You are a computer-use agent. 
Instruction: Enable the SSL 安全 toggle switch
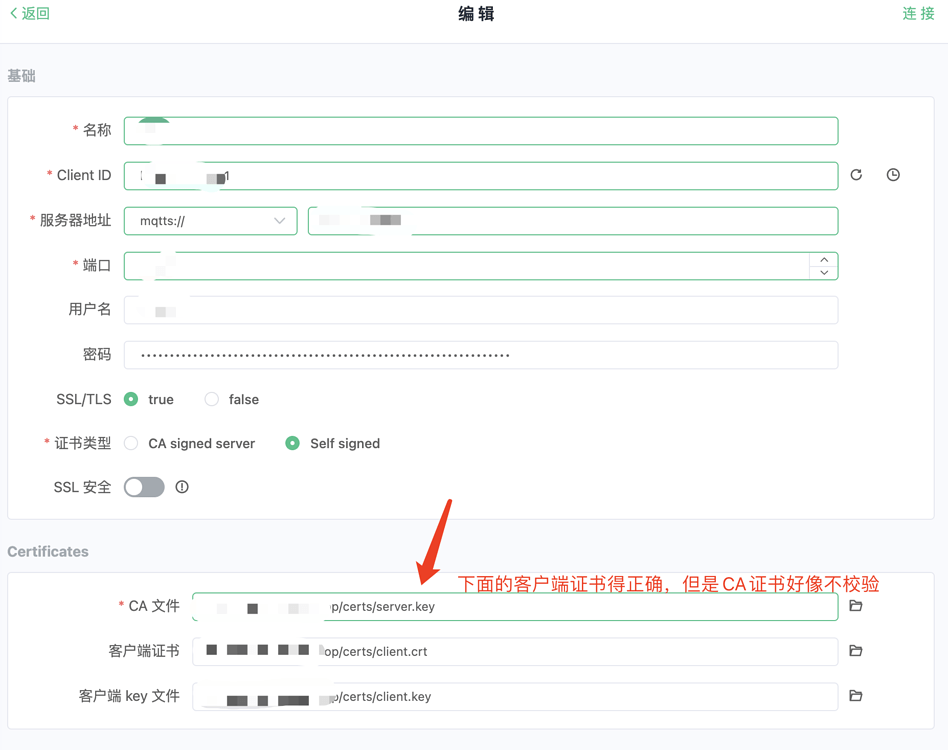[143, 487]
